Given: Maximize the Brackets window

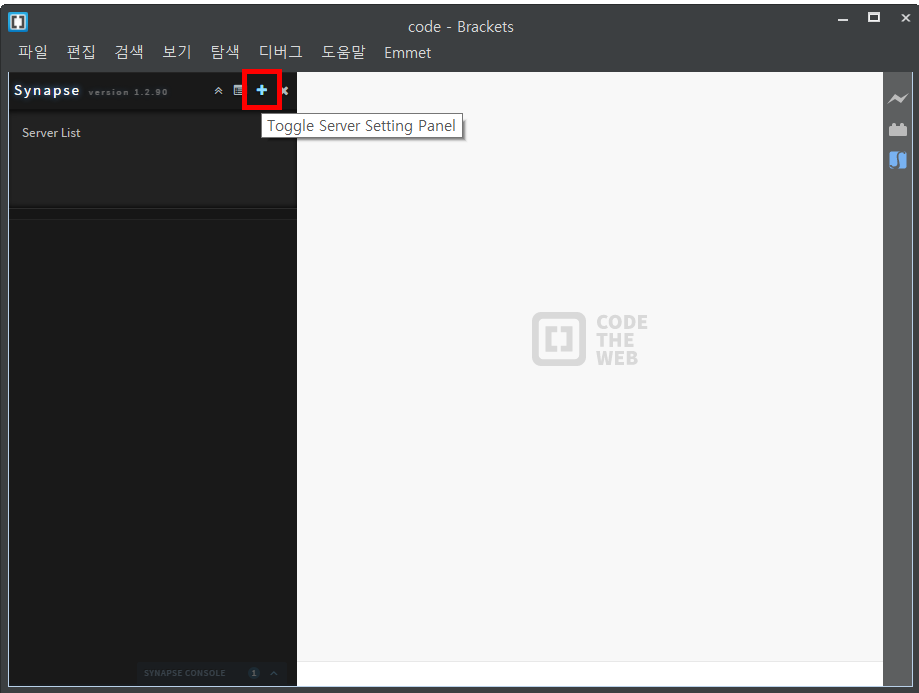Looking at the screenshot, I should tap(874, 18).
